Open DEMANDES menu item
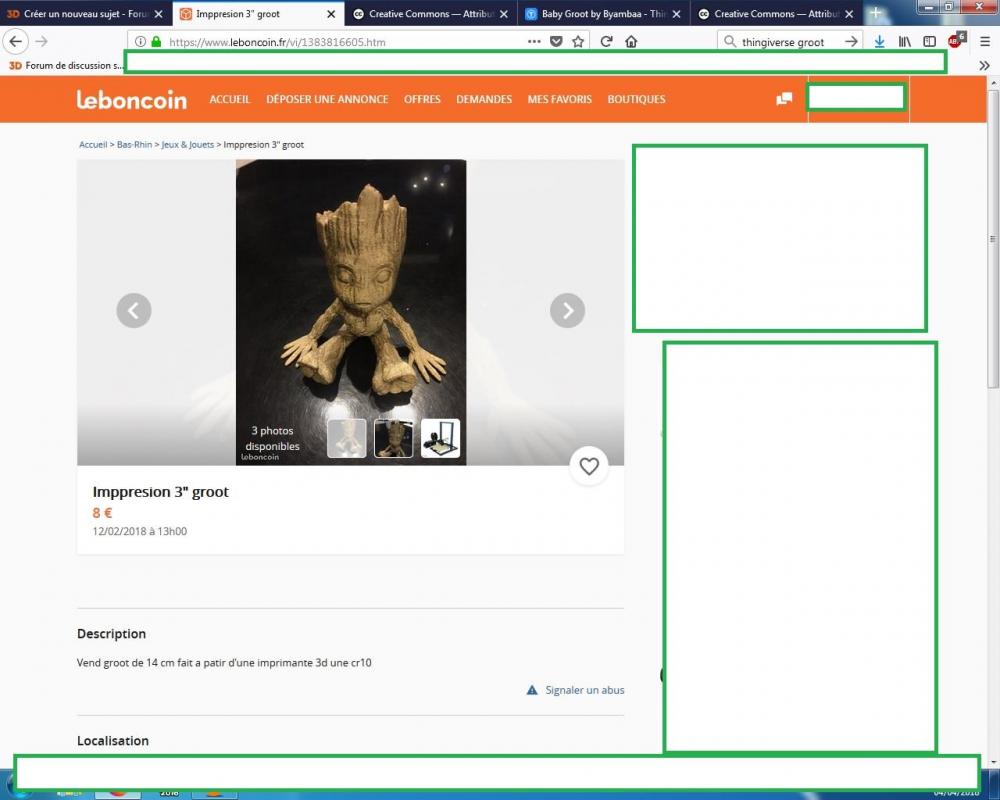1000x800 pixels. pos(484,99)
